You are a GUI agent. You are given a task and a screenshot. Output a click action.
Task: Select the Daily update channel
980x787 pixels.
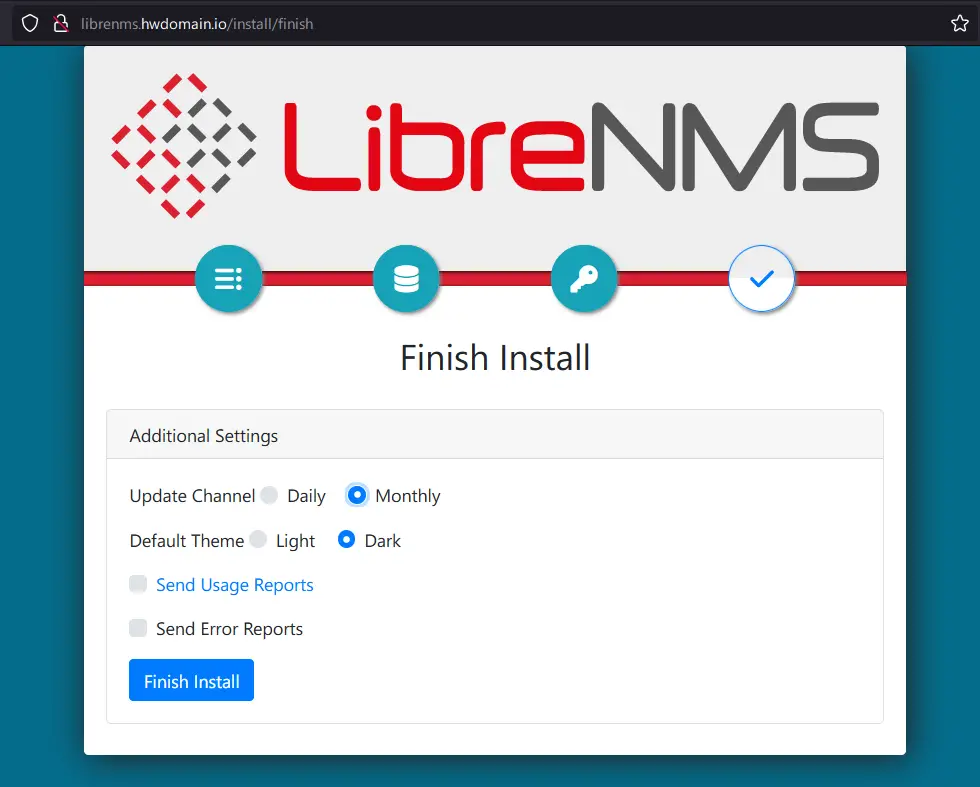tap(269, 495)
